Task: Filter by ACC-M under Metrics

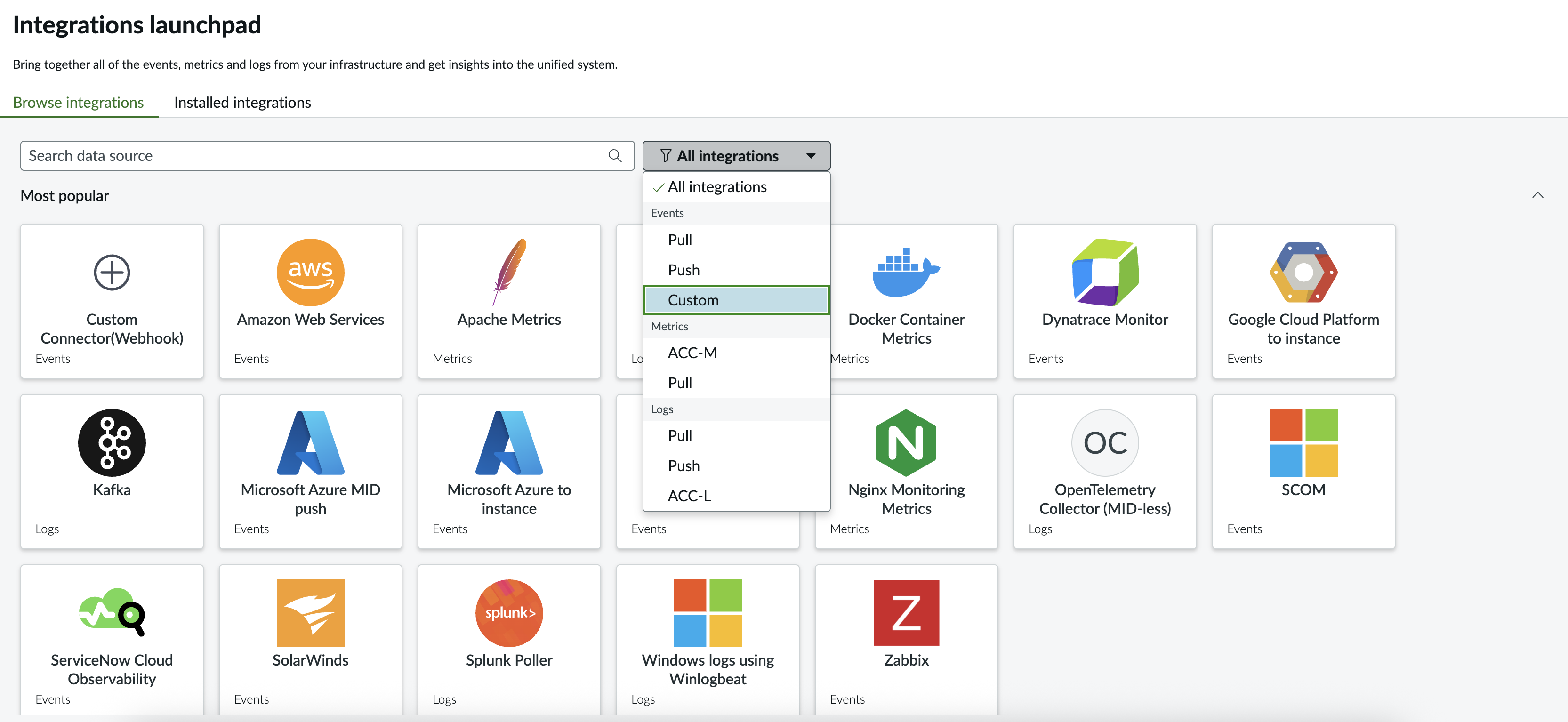Action: (x=737, y=353)
